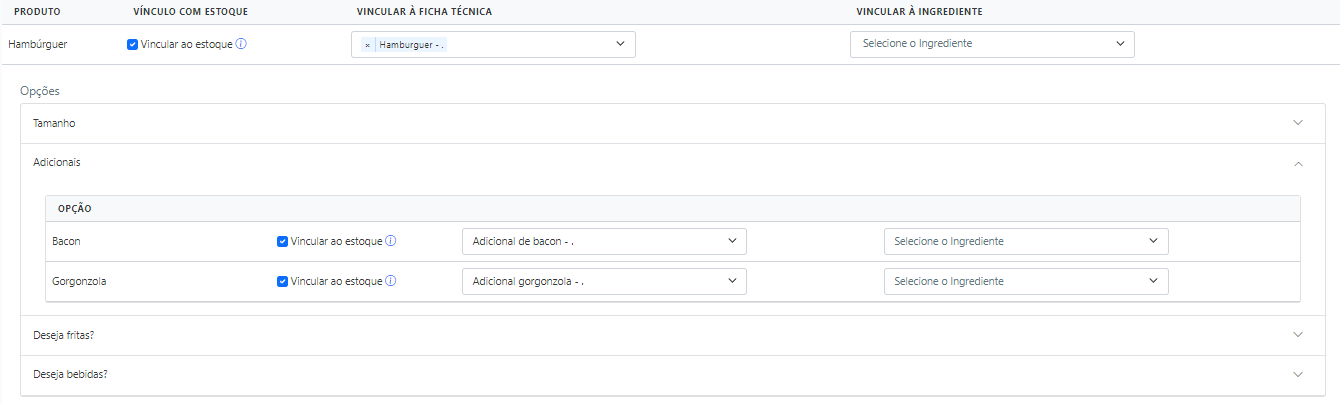Click the Adicionais section title
The image size is (1340, 405).
point(57,162)
